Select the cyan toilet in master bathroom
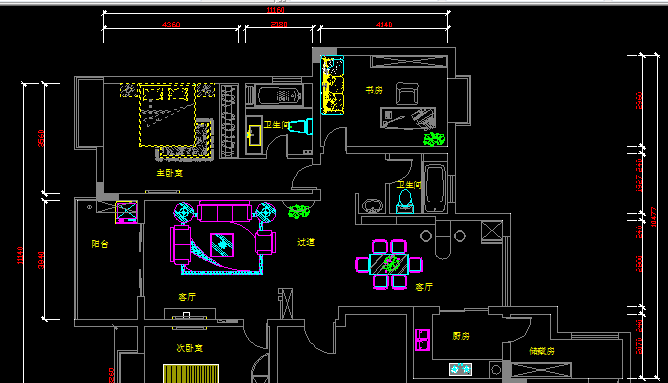 (x=301, y=127)
